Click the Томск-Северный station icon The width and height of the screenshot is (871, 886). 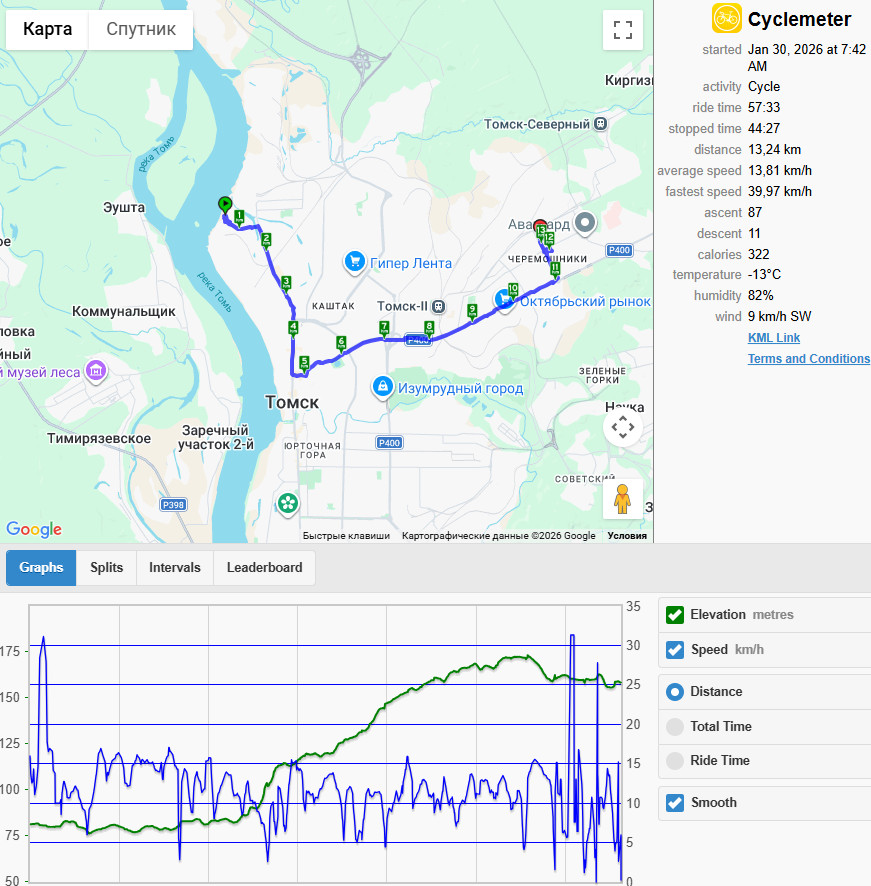point(601,124)
